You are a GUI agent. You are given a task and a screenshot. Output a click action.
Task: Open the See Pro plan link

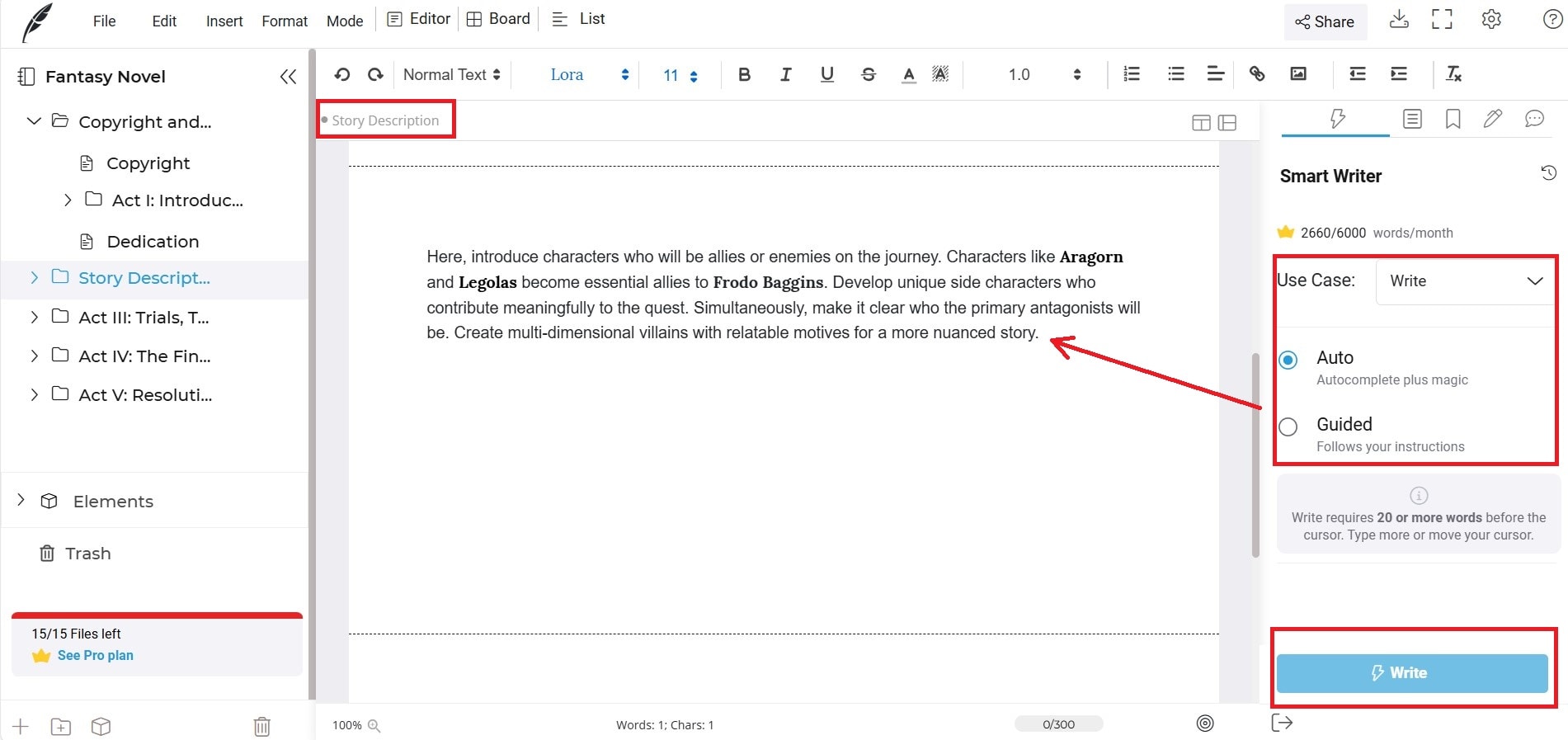[x=96, y=655]
